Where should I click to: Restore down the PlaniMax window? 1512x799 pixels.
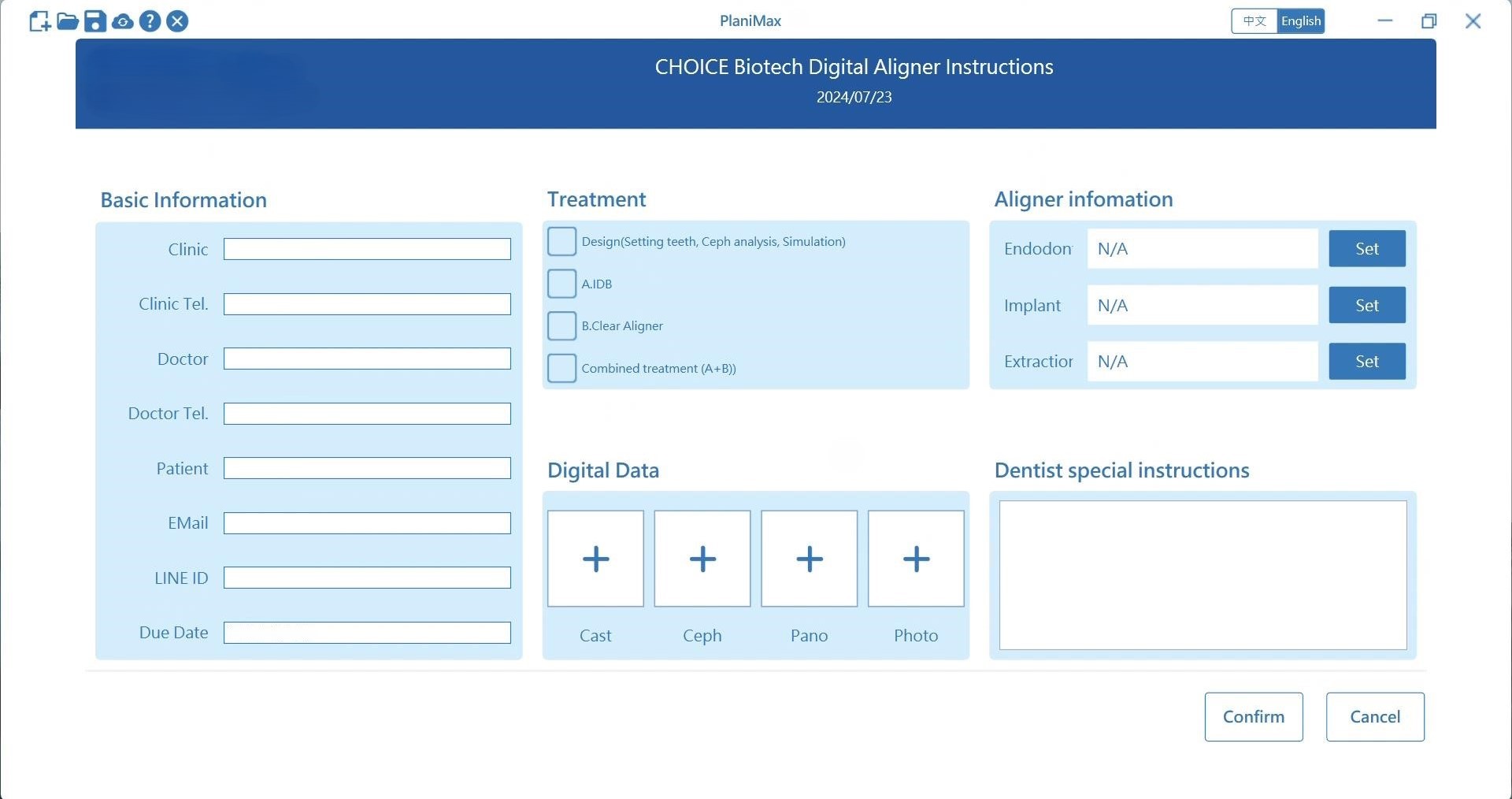pyautogui.click(x=1429, y=21)
